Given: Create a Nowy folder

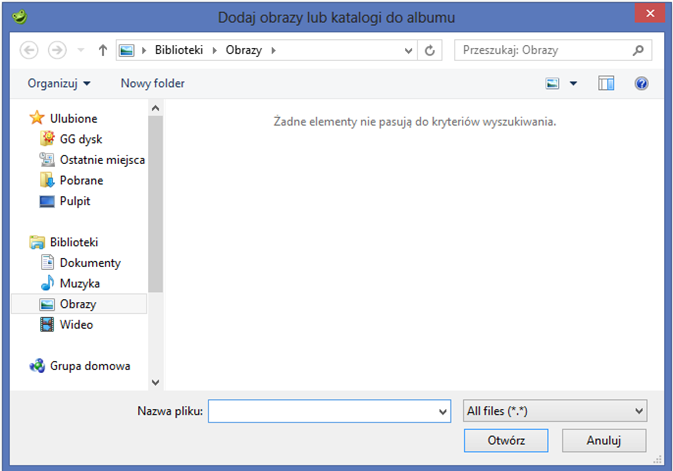Looking at the screenshot, I should 152,83.
